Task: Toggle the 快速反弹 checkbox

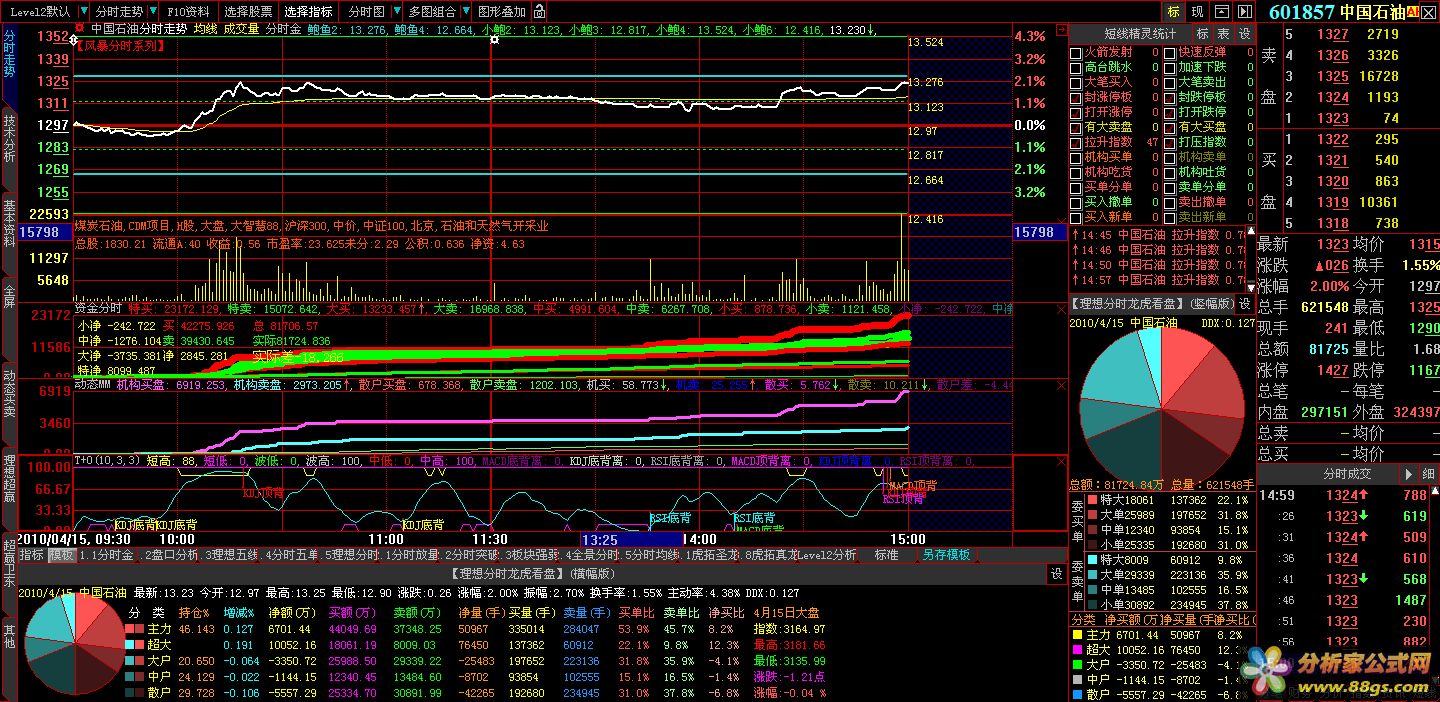Action: click(1169, 52)
